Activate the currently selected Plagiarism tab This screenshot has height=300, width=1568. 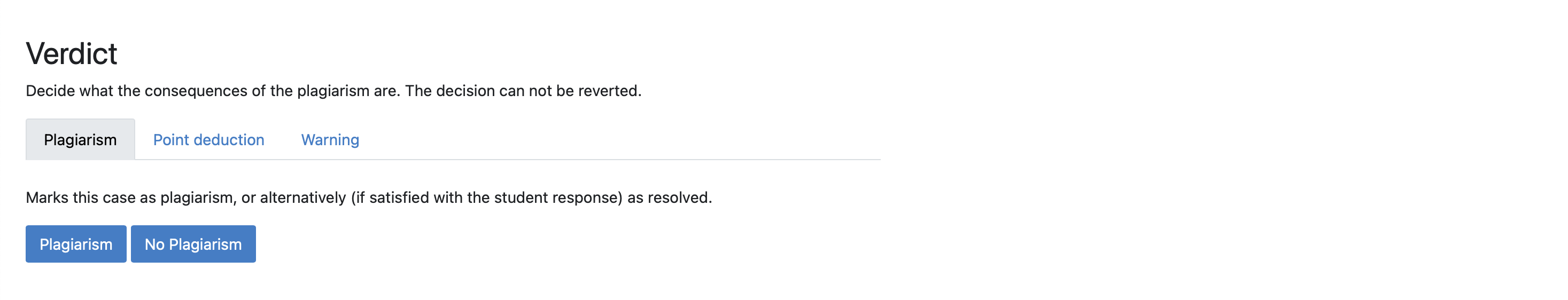(80, 140)
